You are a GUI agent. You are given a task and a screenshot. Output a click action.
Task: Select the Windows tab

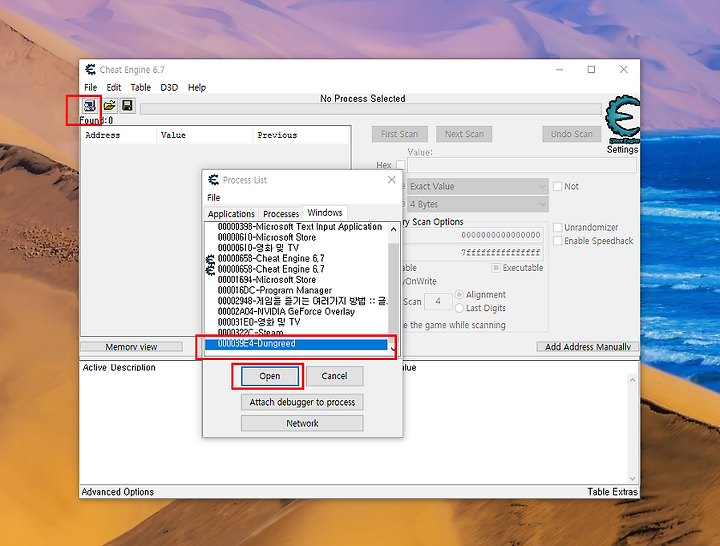pos(325,213)
